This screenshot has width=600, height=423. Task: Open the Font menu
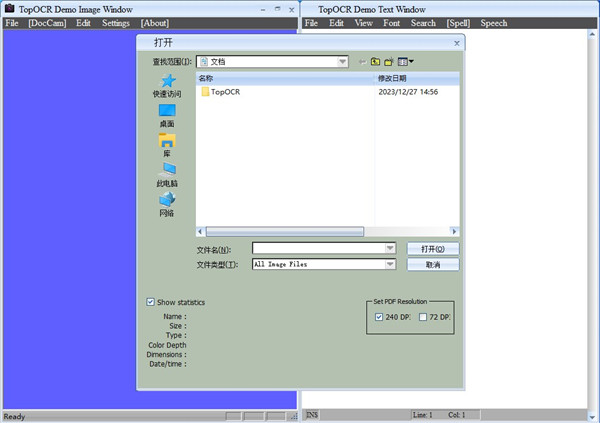pos(391,23)
